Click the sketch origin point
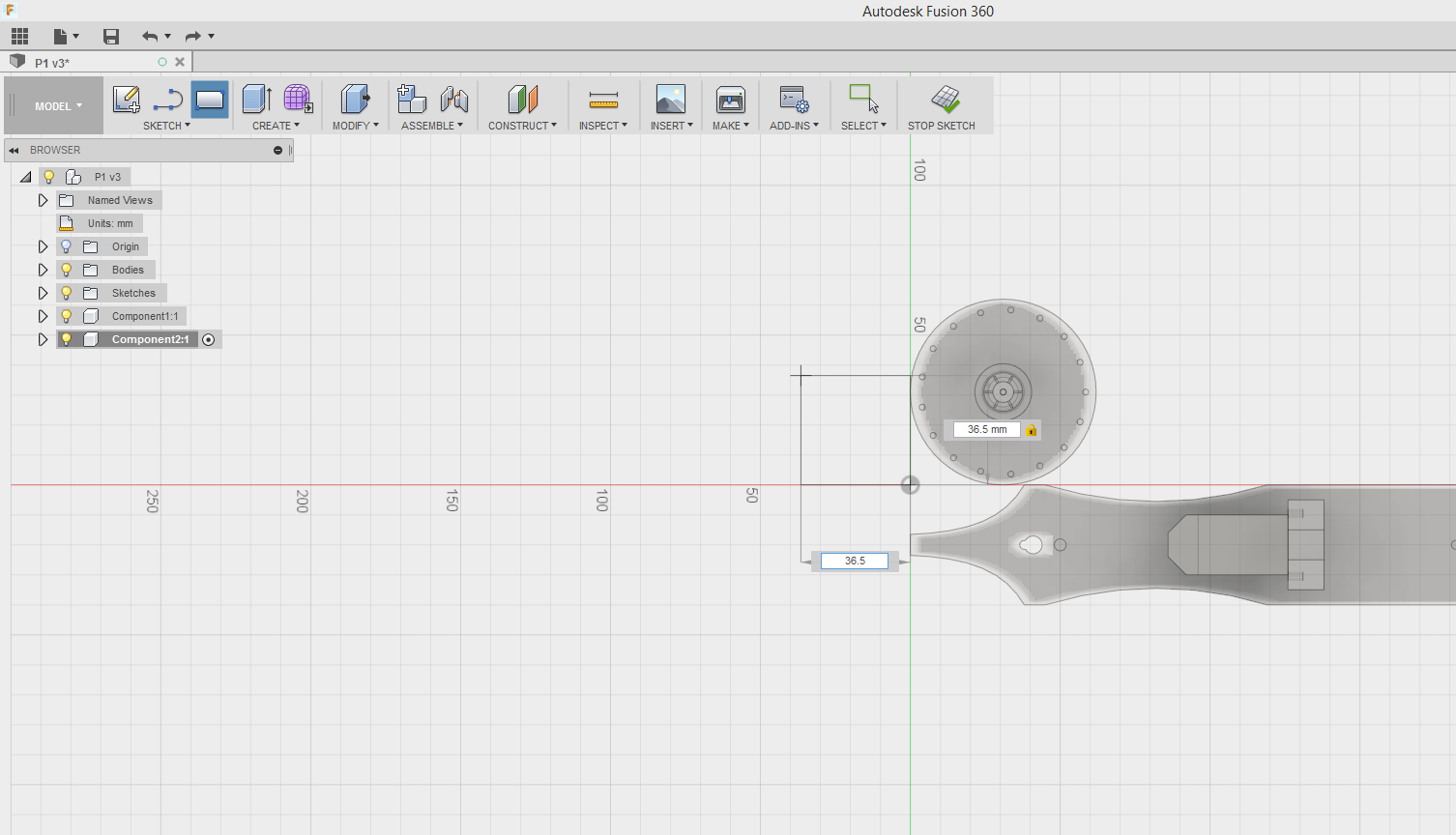The height and width of the screenshot is (835, 1456). tap(910, 485)
